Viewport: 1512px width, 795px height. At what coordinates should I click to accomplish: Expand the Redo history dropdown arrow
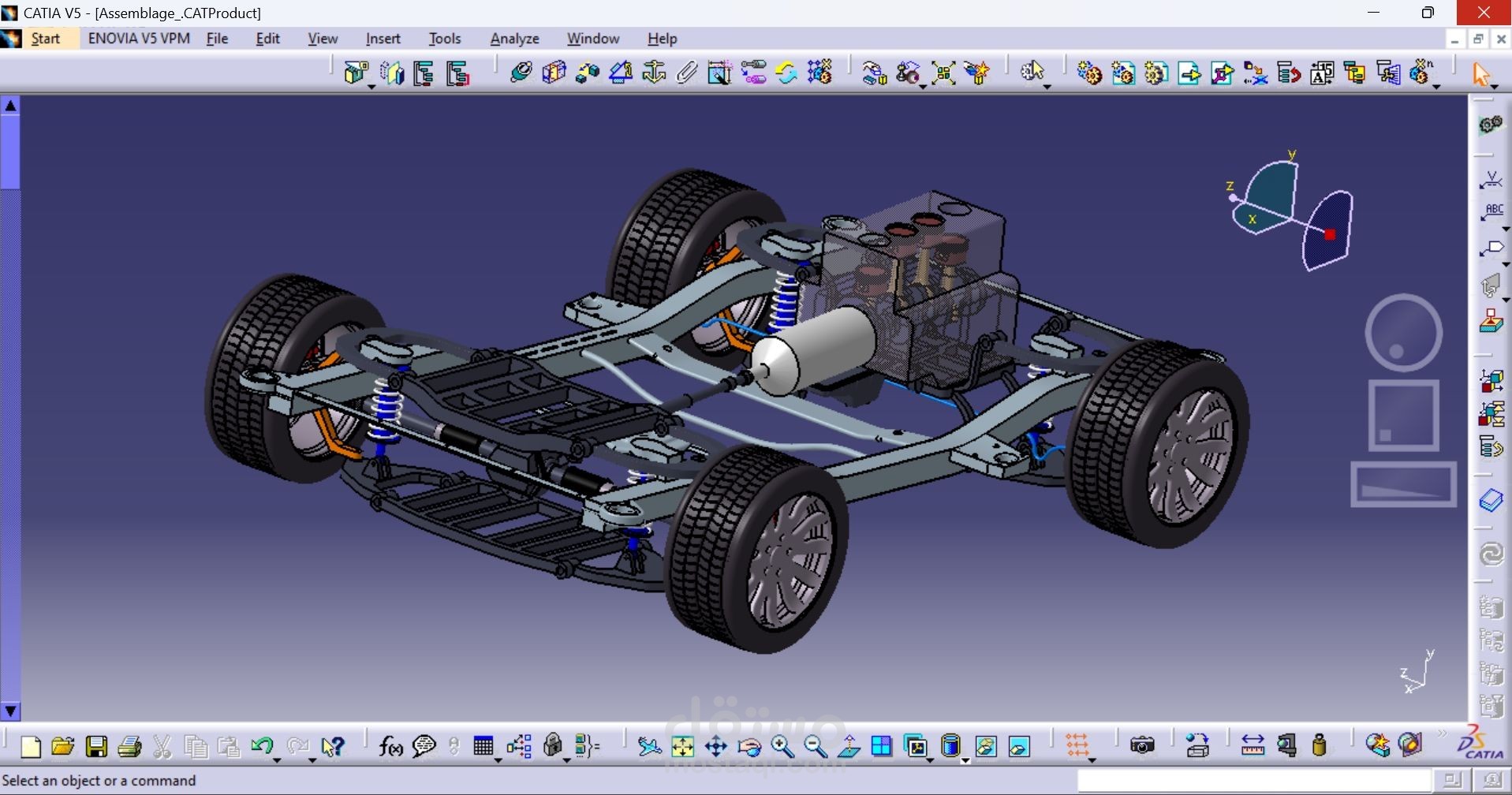(312, 760)
